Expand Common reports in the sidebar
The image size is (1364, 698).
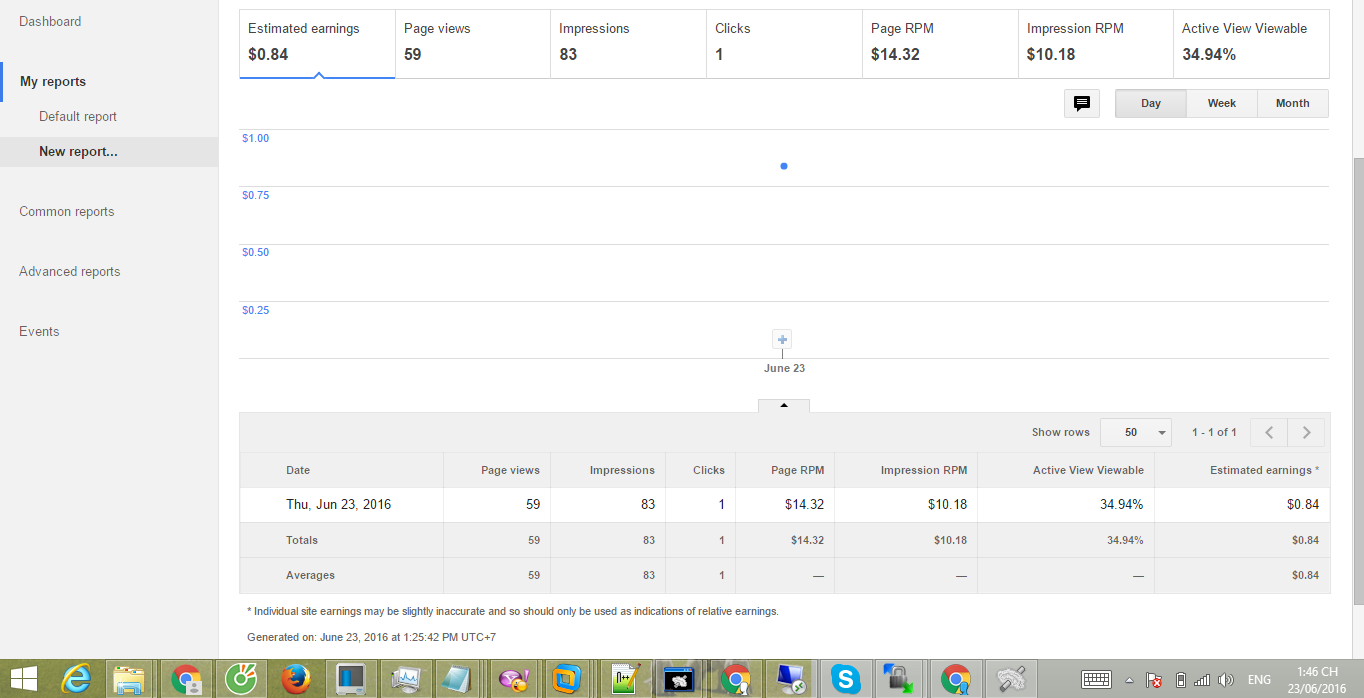pyautogui.click(x=67, y=211)
